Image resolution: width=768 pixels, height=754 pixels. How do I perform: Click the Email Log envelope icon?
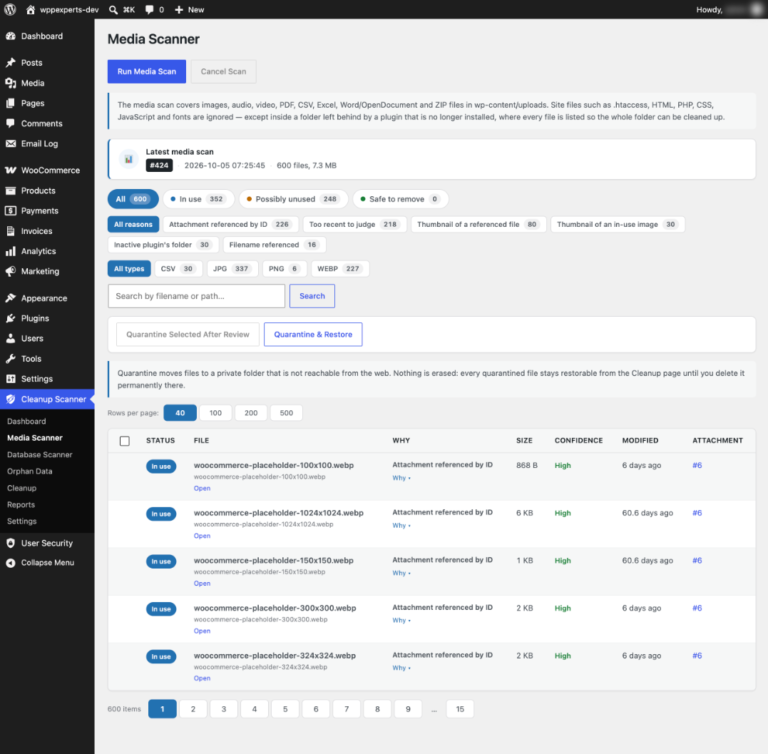point(11,144)
